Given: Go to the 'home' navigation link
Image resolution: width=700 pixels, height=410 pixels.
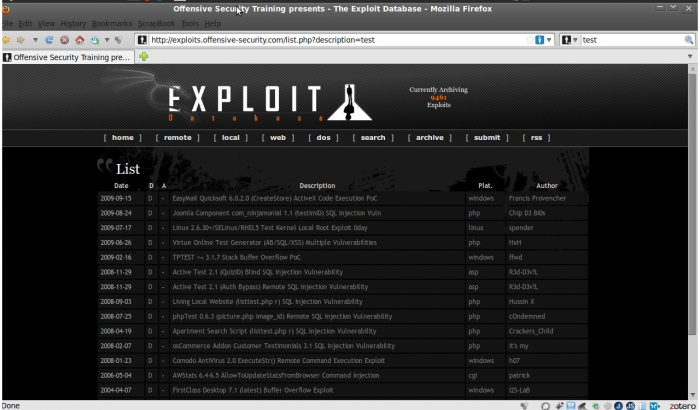Looking at the screenshot, I should (122, 138).
